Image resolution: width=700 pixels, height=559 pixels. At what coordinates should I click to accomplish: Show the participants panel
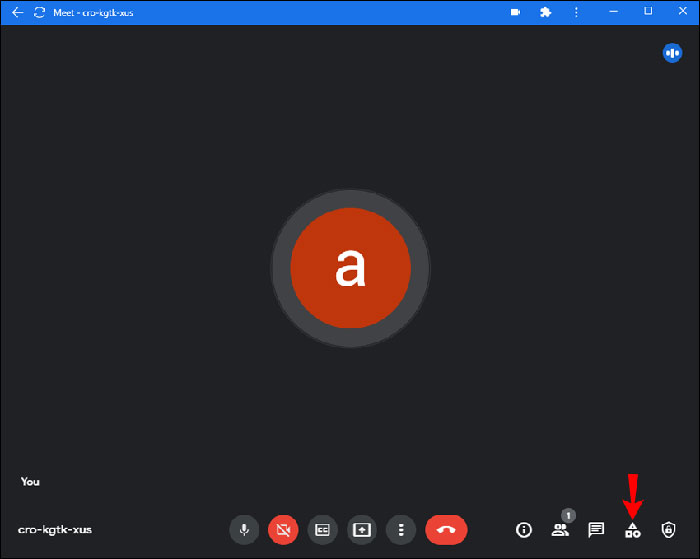pos(560,530)
